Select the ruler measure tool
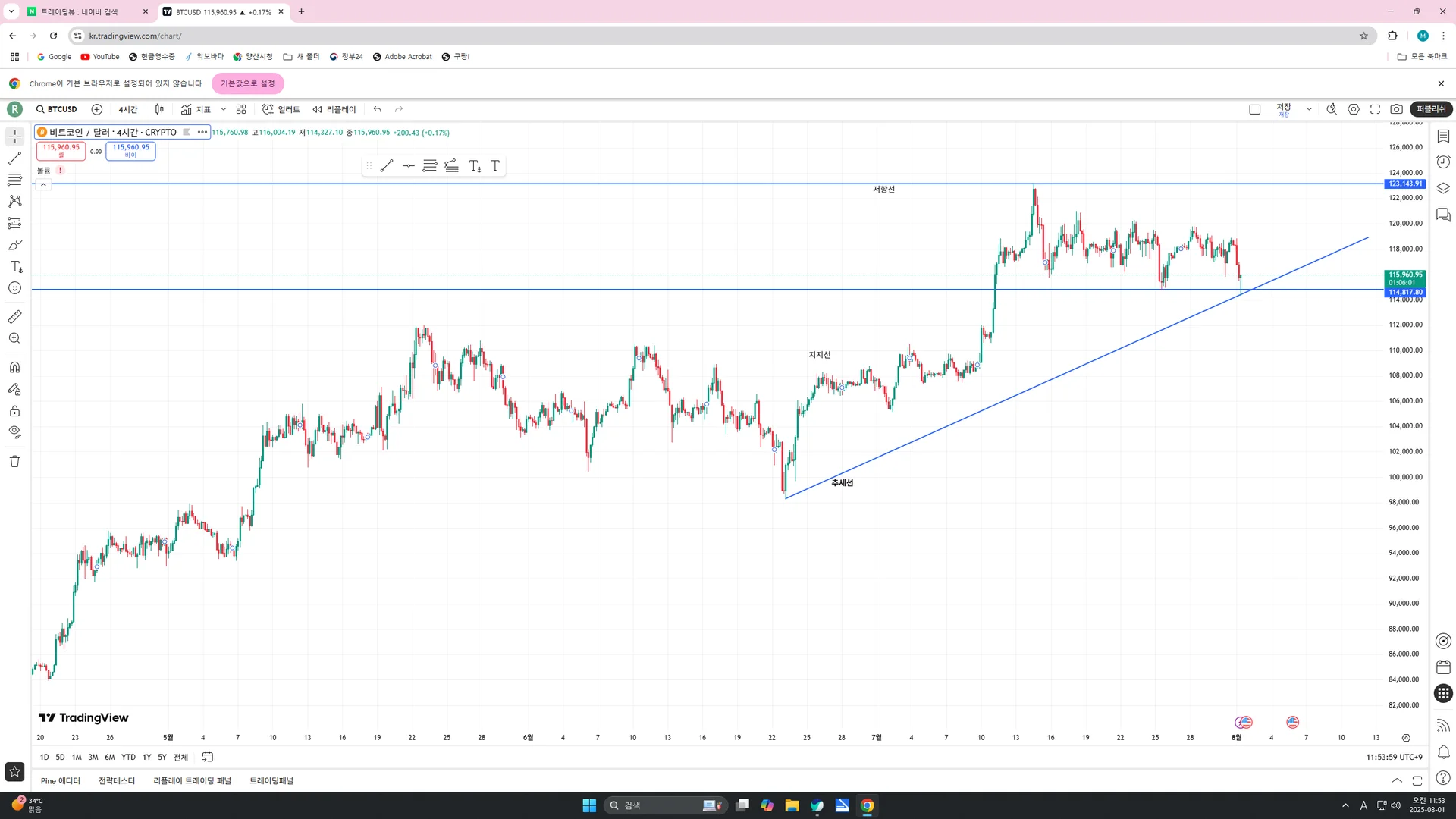1456x819 pixels. pyautogui.click(x=14, y=317)
